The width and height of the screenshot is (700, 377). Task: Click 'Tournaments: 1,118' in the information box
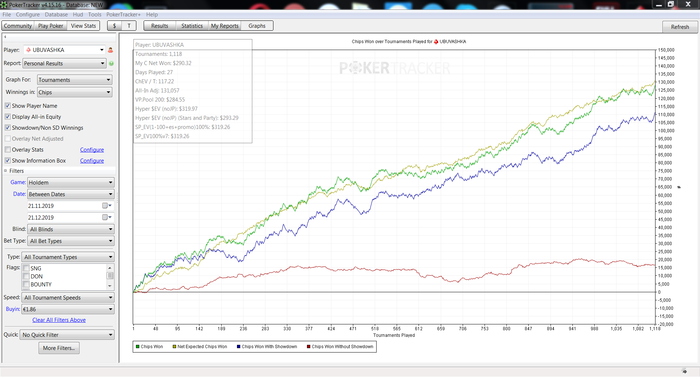158,54
